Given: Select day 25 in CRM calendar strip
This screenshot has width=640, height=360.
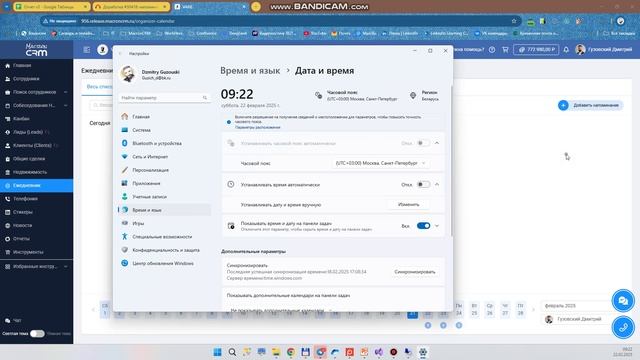Looking at the screenshot, I should point(474,309).
